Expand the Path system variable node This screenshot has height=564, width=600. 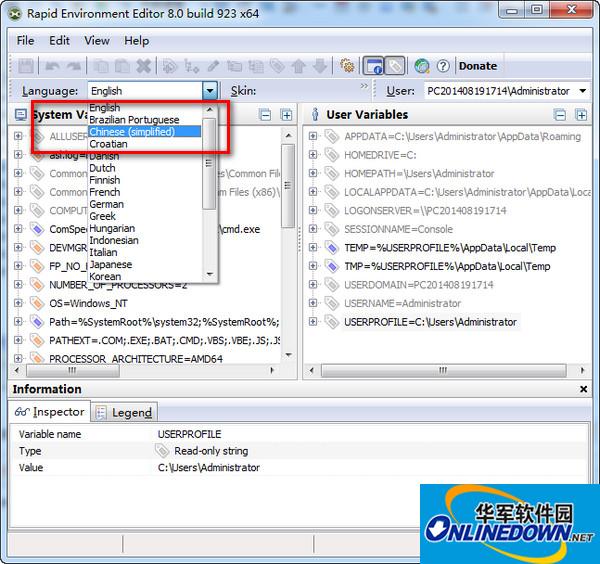pyautogui.click(x=18, y=322)
